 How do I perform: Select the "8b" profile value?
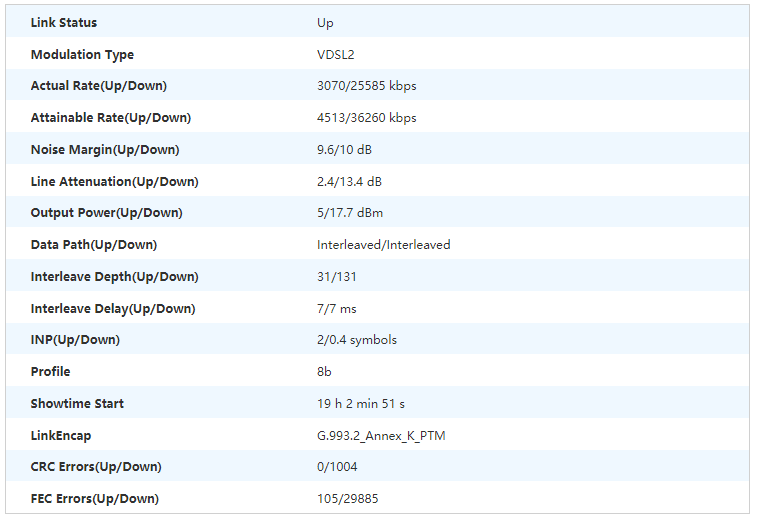coord(324,372)
